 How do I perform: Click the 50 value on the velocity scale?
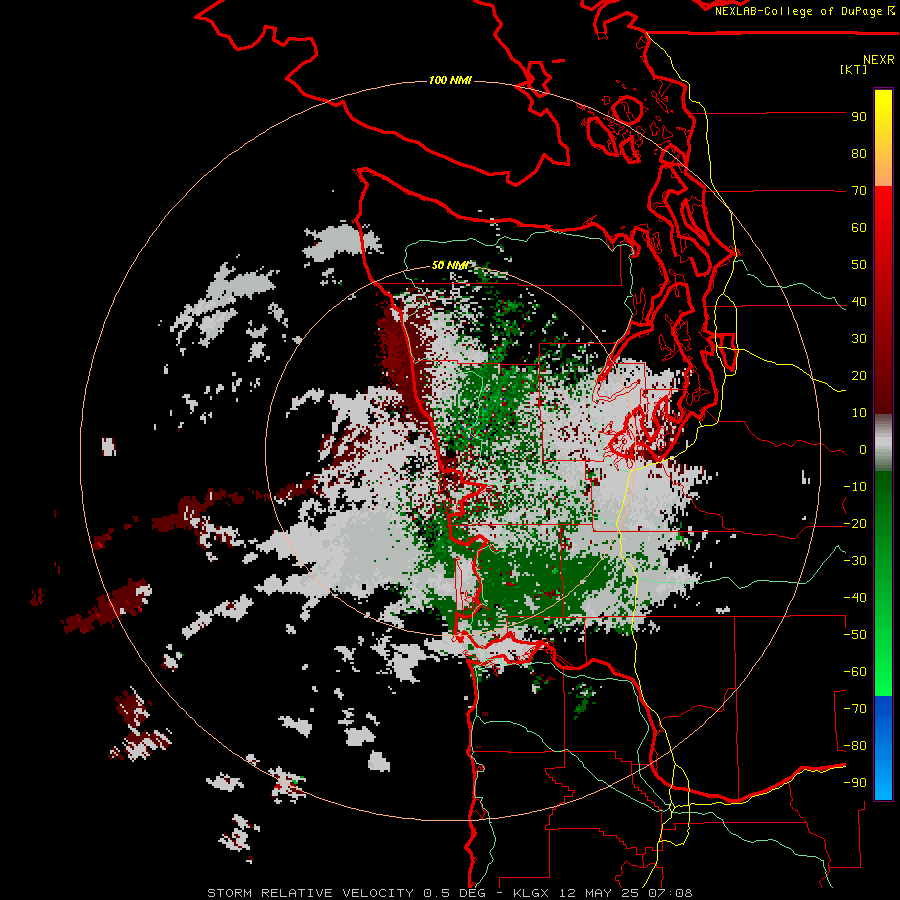click(x=859, y=265)
